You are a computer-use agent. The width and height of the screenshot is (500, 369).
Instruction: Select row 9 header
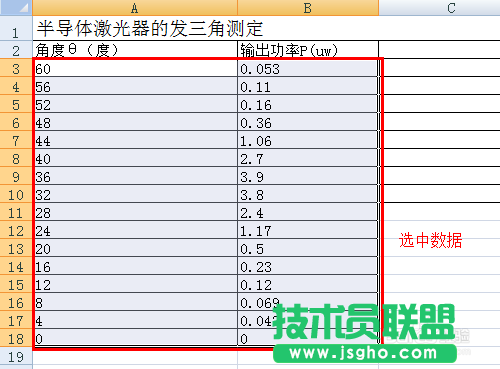pyautogui.click(x=16, y=176)
